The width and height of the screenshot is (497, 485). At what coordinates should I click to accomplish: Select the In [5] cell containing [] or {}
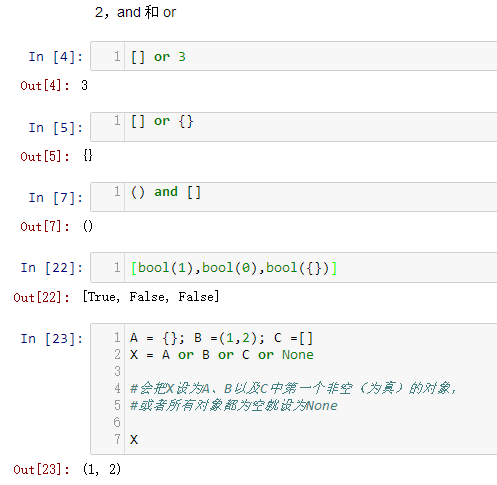click(294, 127)
